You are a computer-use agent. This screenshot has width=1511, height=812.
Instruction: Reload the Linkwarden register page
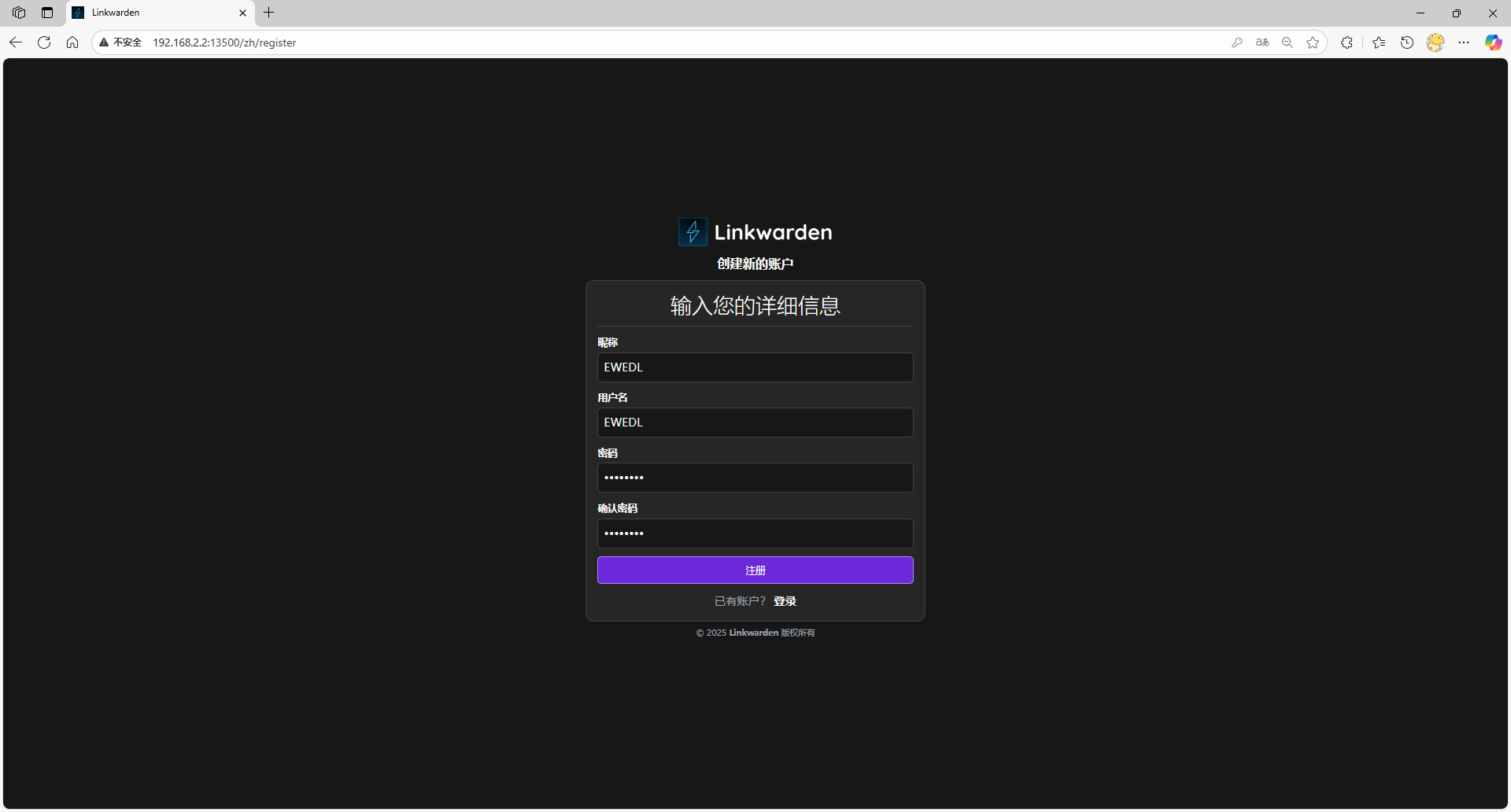click(x=44, y=42)
